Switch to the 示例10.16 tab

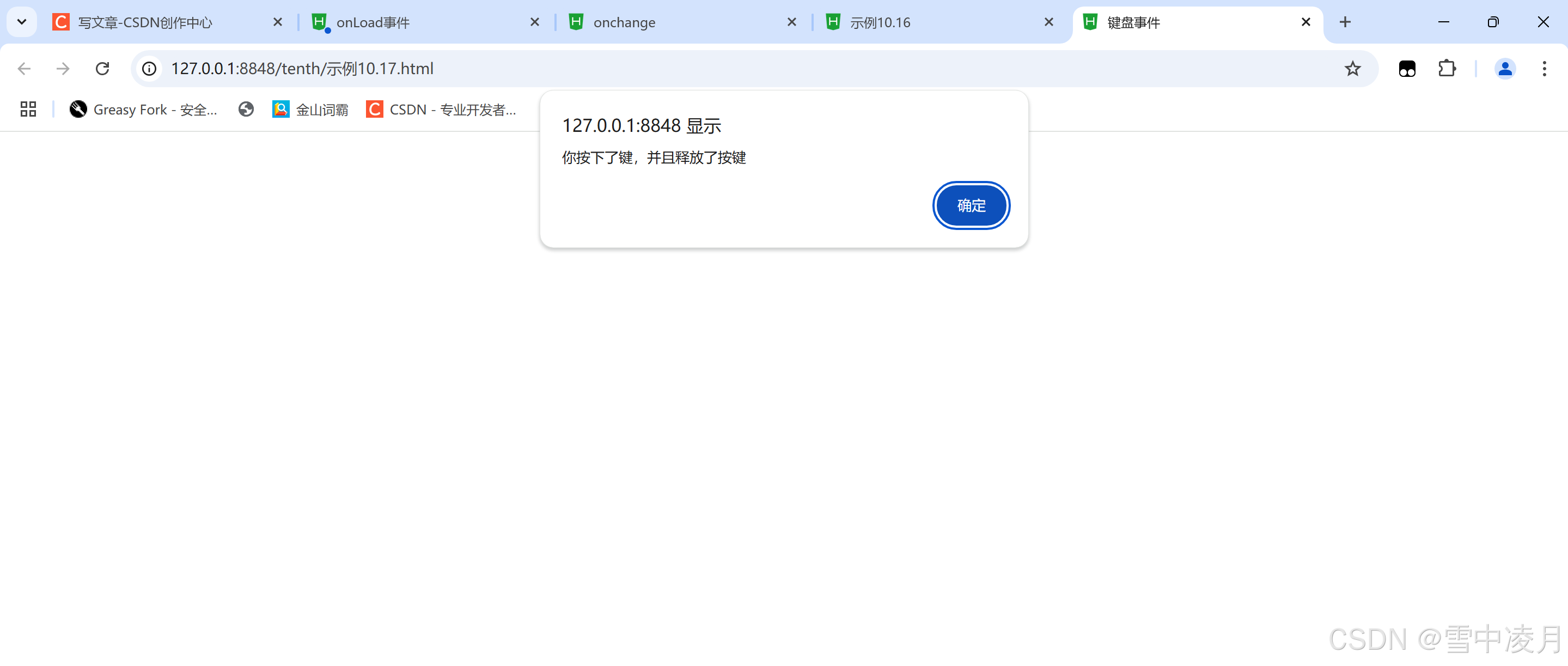(931, 22)
